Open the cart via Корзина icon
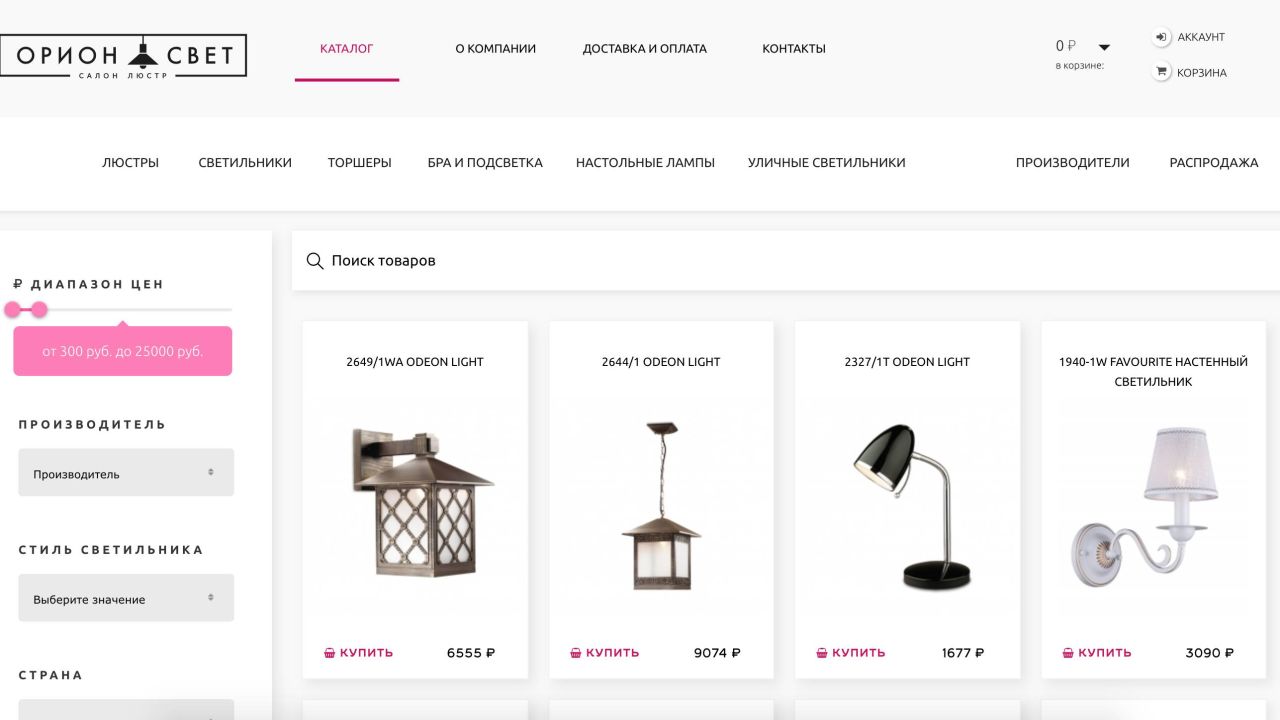 pyautogui.click(x=1161, y=72)
